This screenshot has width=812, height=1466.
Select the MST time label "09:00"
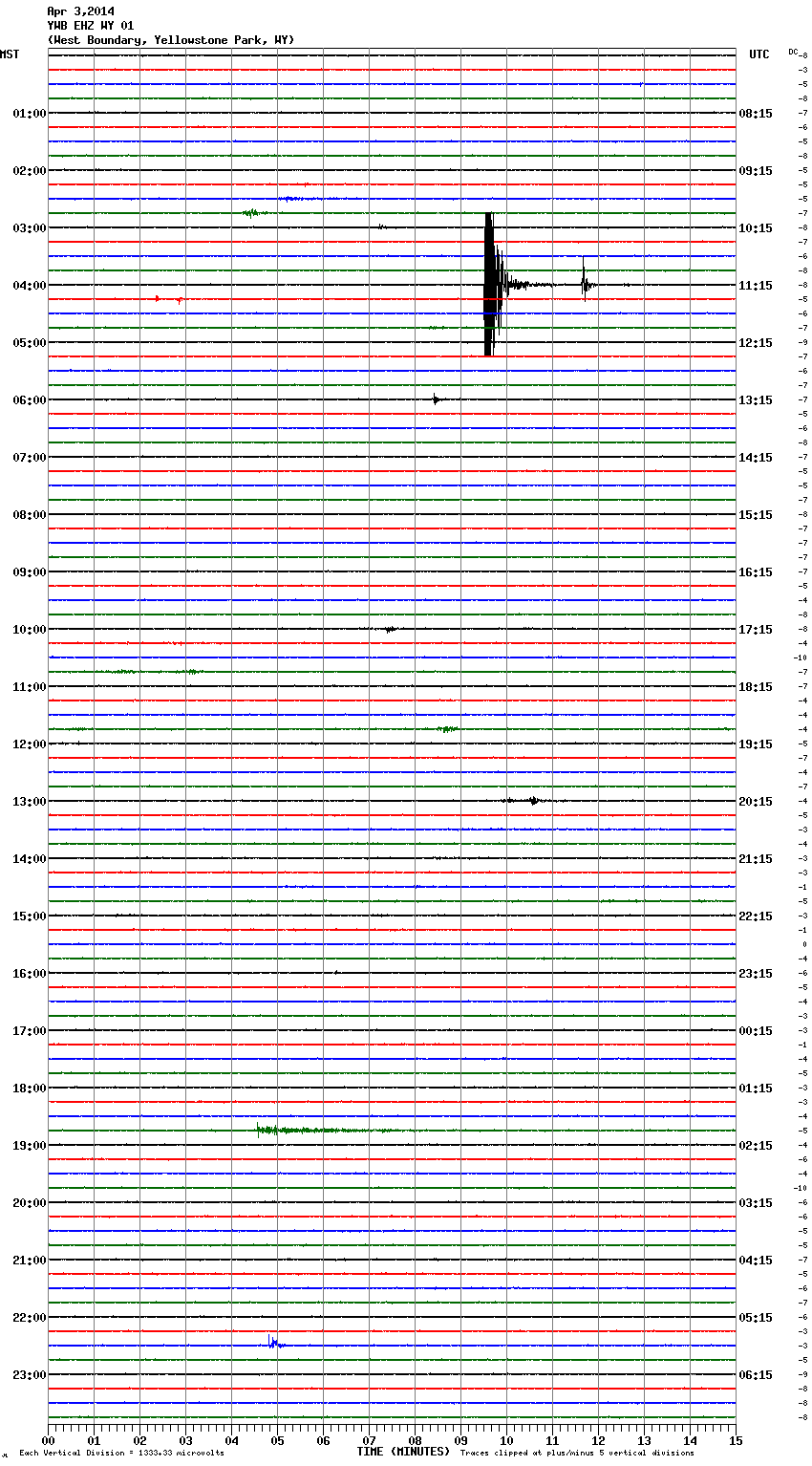click(x=29, y=572)
